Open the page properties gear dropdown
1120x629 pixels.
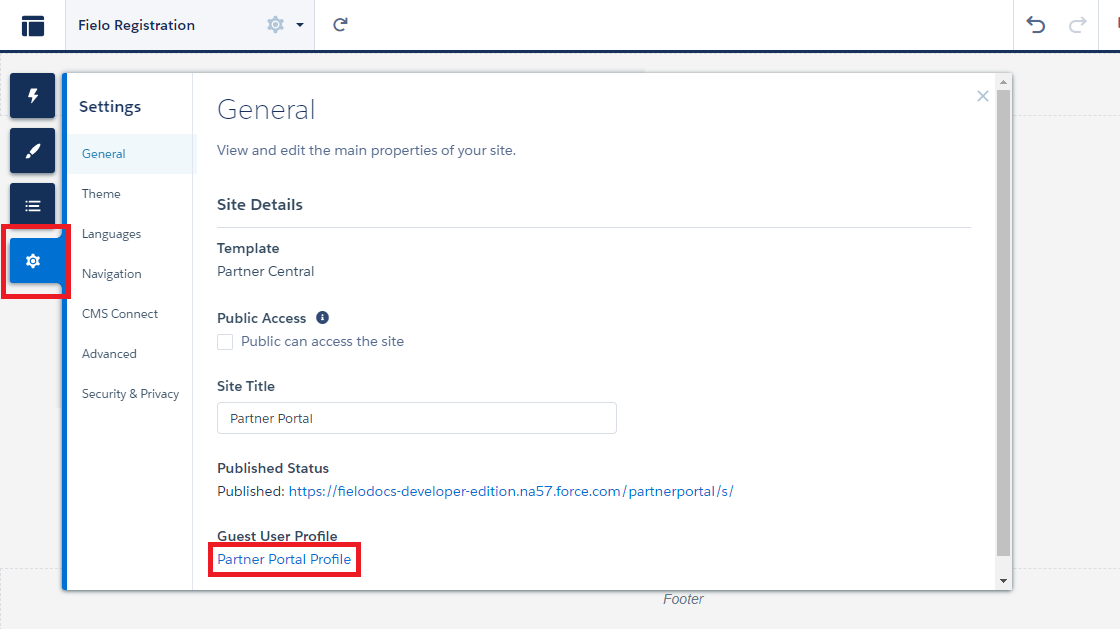tap(284, 25)
